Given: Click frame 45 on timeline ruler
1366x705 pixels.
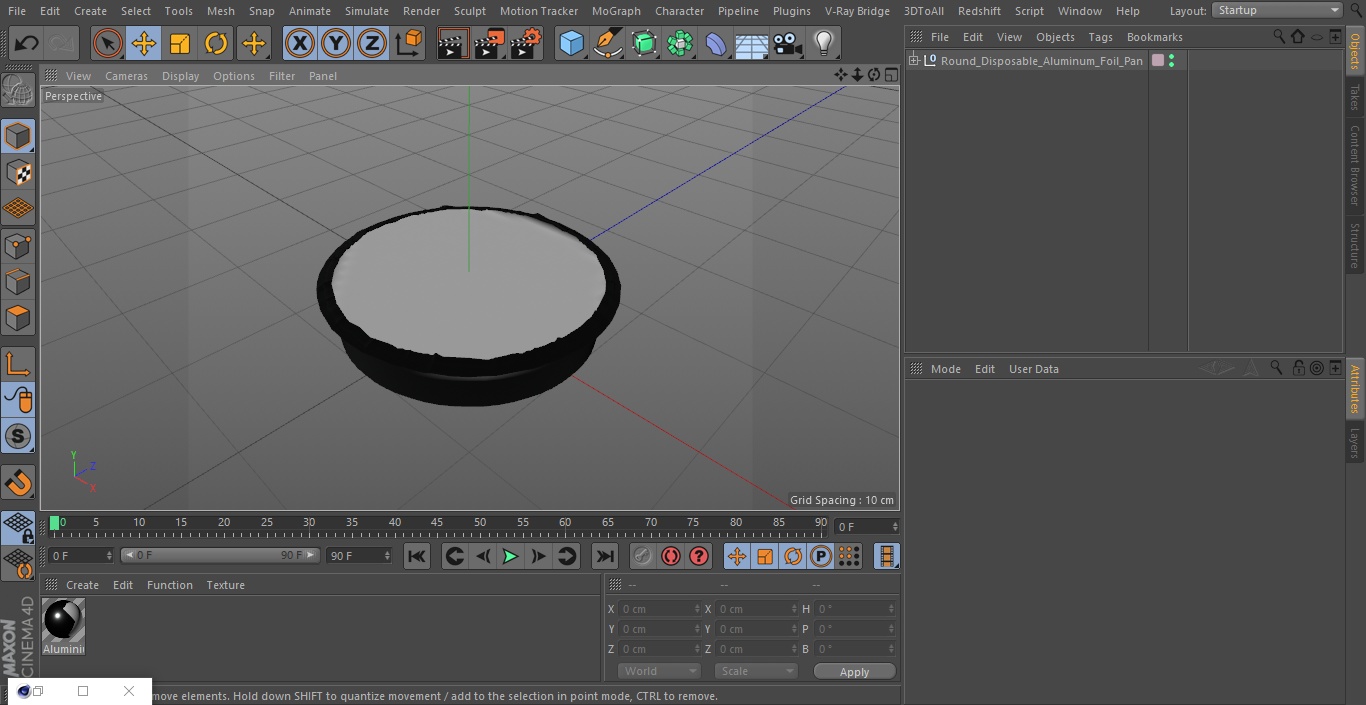Looking at the screenshot, I should [x=437, y=523].
